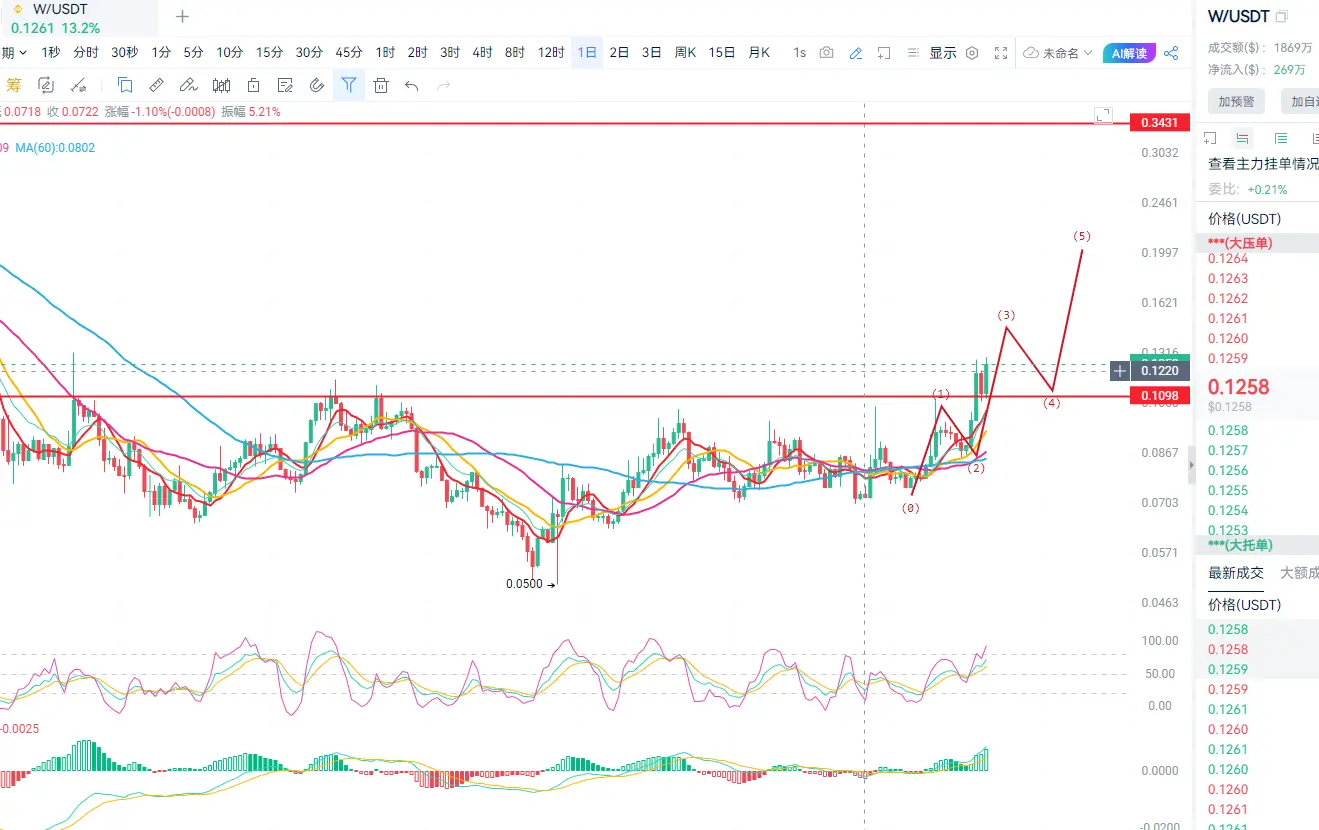Viewport: 1319px width, 830px height.
Task: Select the active 1日 timeframe
Action: 587,53
